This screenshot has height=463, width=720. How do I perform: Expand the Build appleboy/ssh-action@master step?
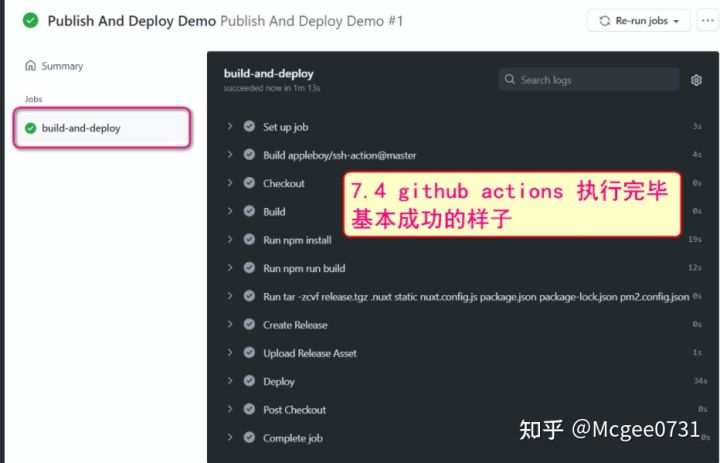(x=230, y=154)
